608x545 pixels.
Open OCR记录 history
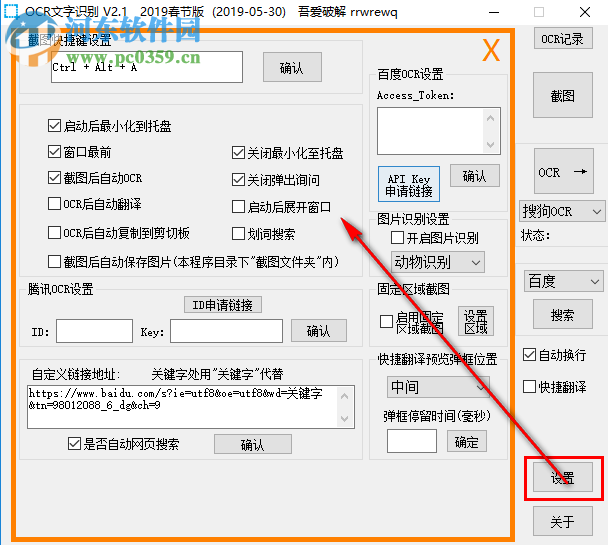(563, 38)
